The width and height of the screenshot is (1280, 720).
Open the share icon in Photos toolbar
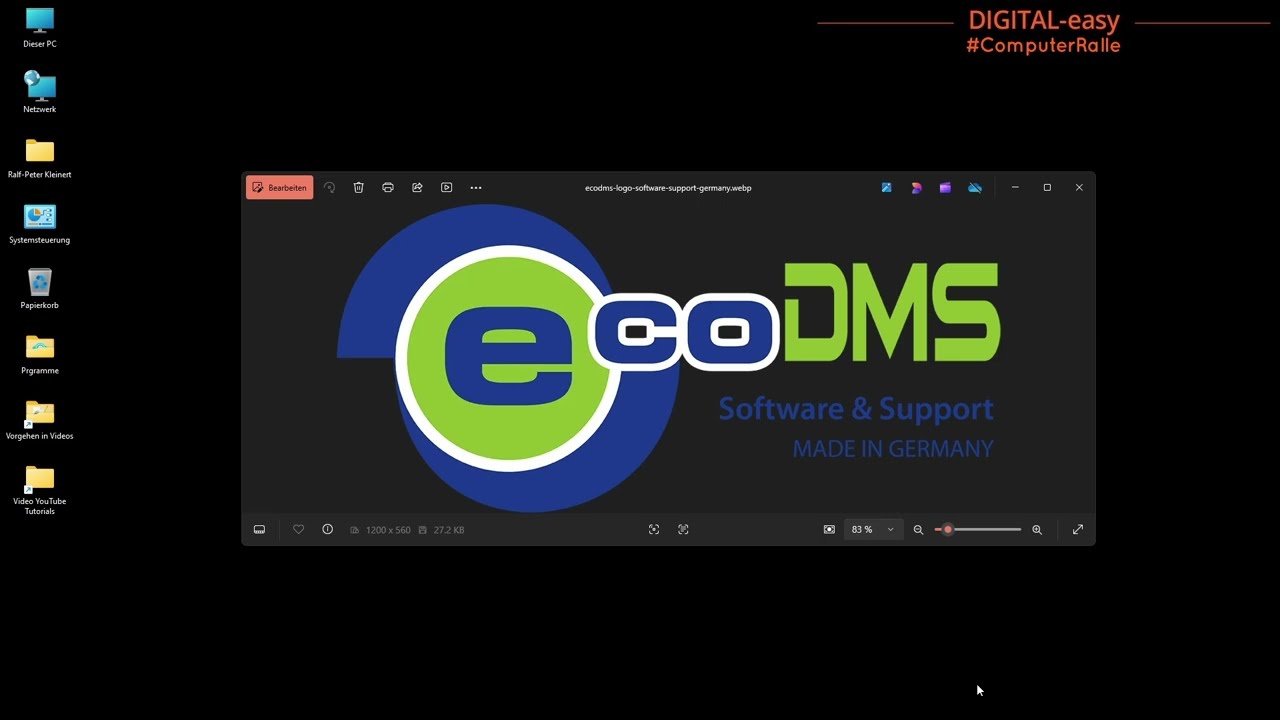(417, 188)
